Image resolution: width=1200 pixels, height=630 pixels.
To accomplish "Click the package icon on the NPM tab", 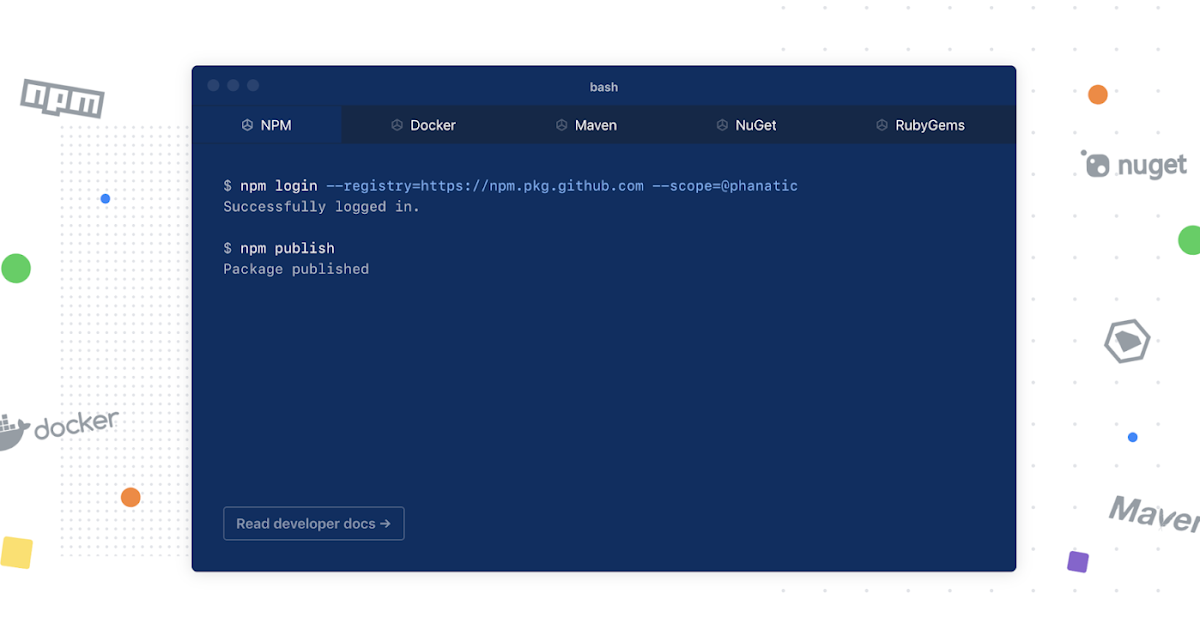I will click(247, 125).
